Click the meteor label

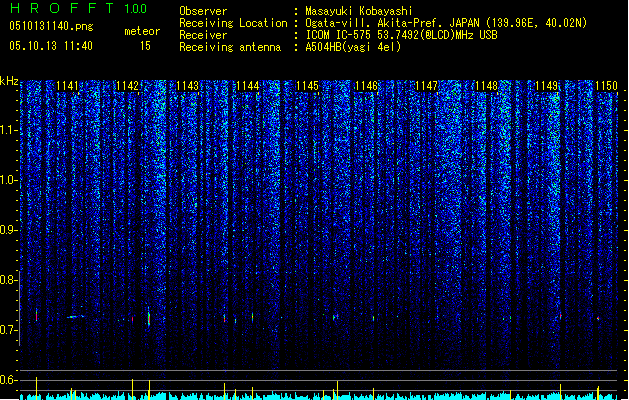pos(142,31)
